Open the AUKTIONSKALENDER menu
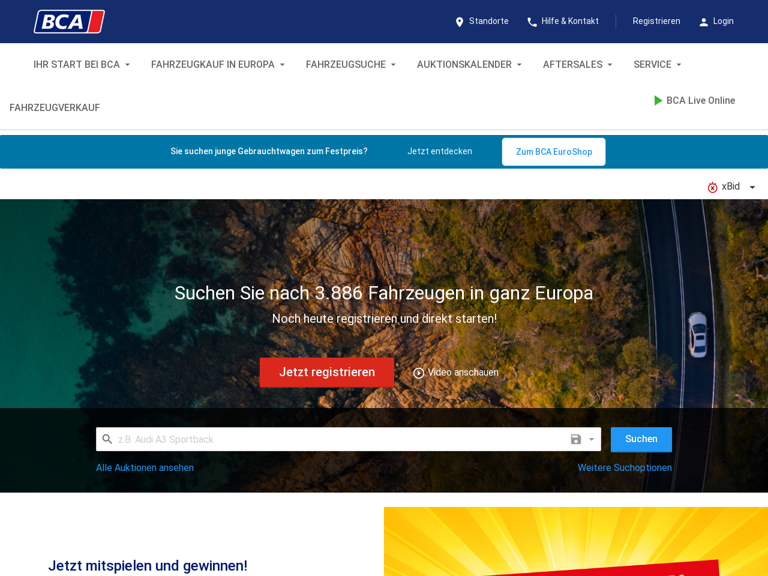The image size is (768, 576). point(469,65)
